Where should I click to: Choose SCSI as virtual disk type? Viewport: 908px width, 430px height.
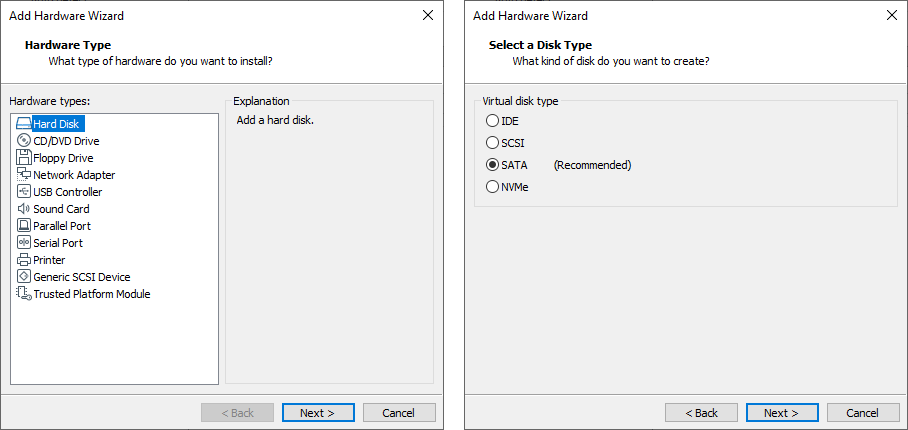pos(492,143)
